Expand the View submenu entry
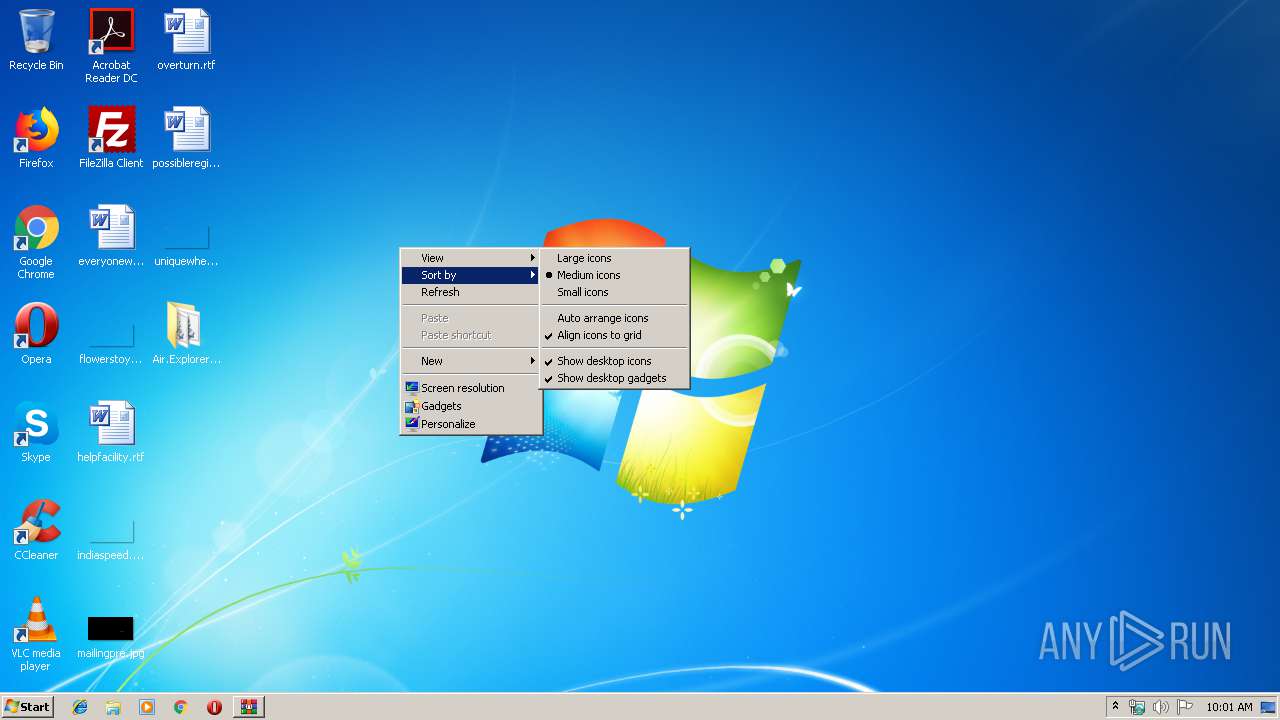Viewport: 1280px width, 720px height. [x=470, y=258]
